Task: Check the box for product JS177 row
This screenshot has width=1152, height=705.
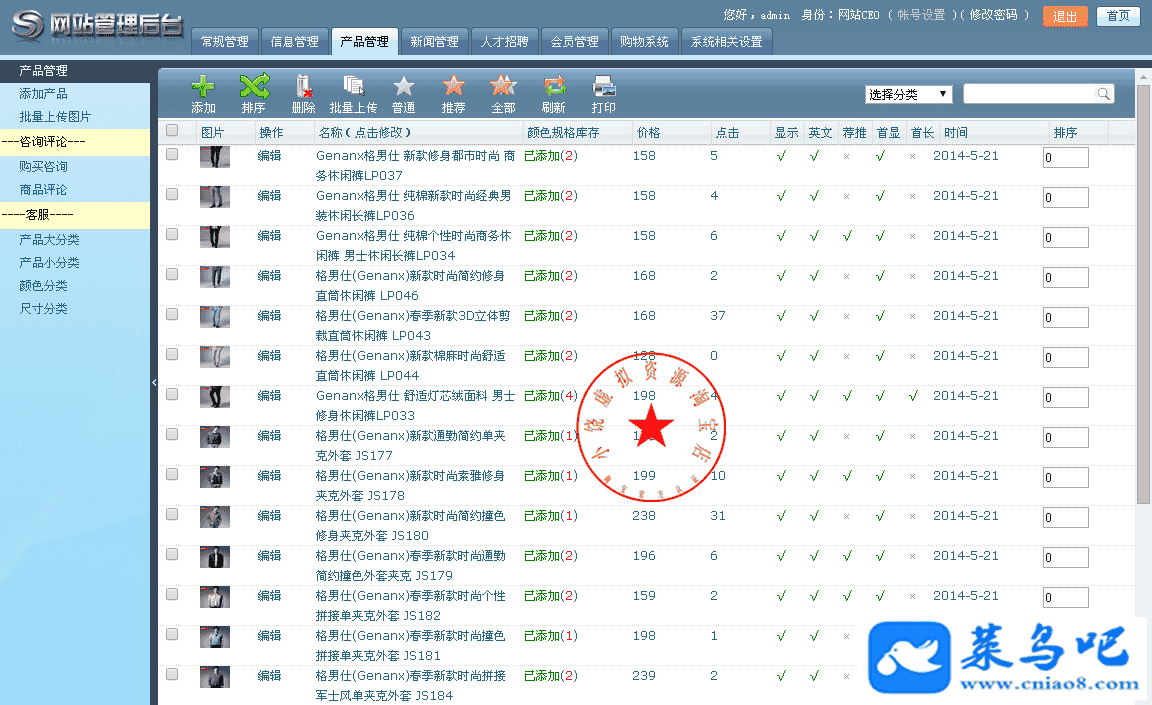Action: coord(172,435)
